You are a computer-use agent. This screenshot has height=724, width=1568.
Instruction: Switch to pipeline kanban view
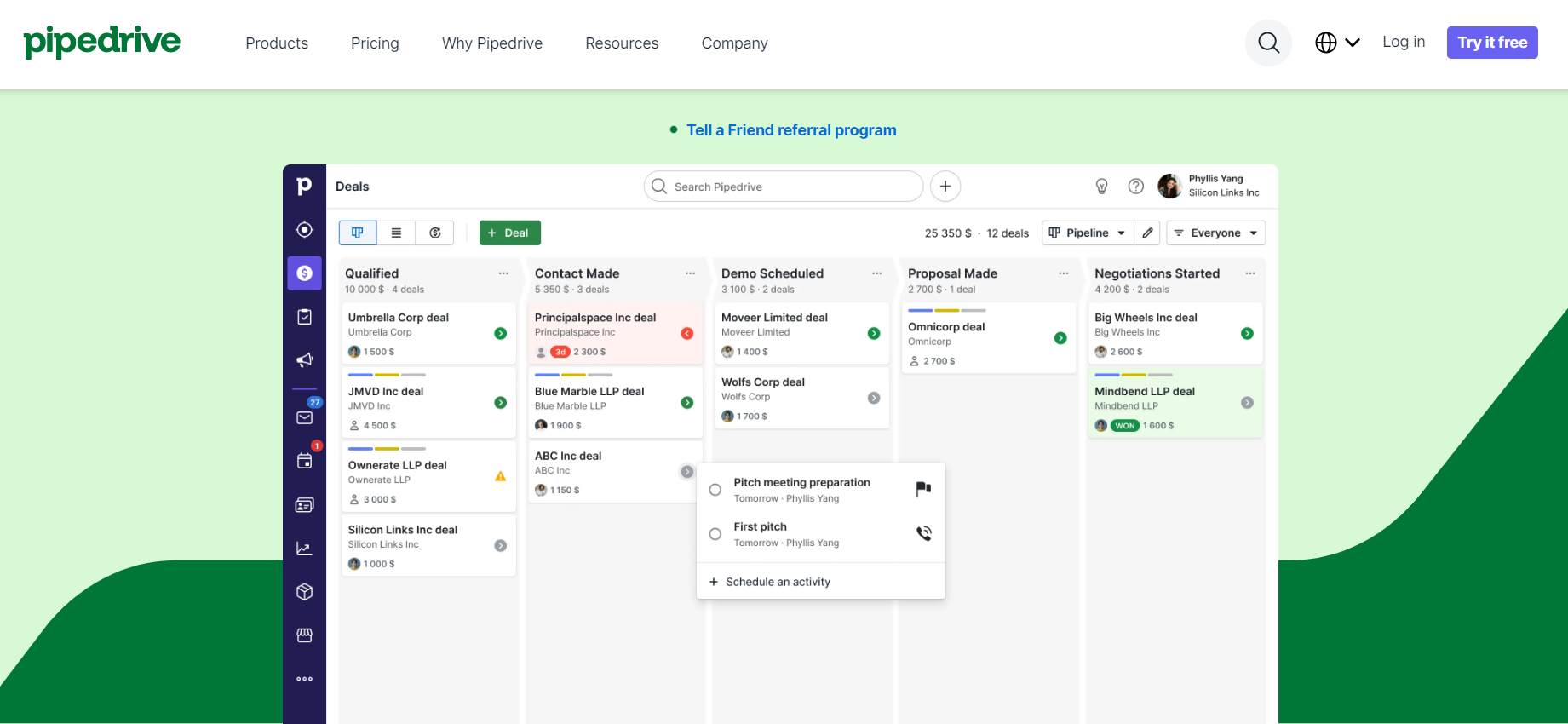(x=358, y=233)
